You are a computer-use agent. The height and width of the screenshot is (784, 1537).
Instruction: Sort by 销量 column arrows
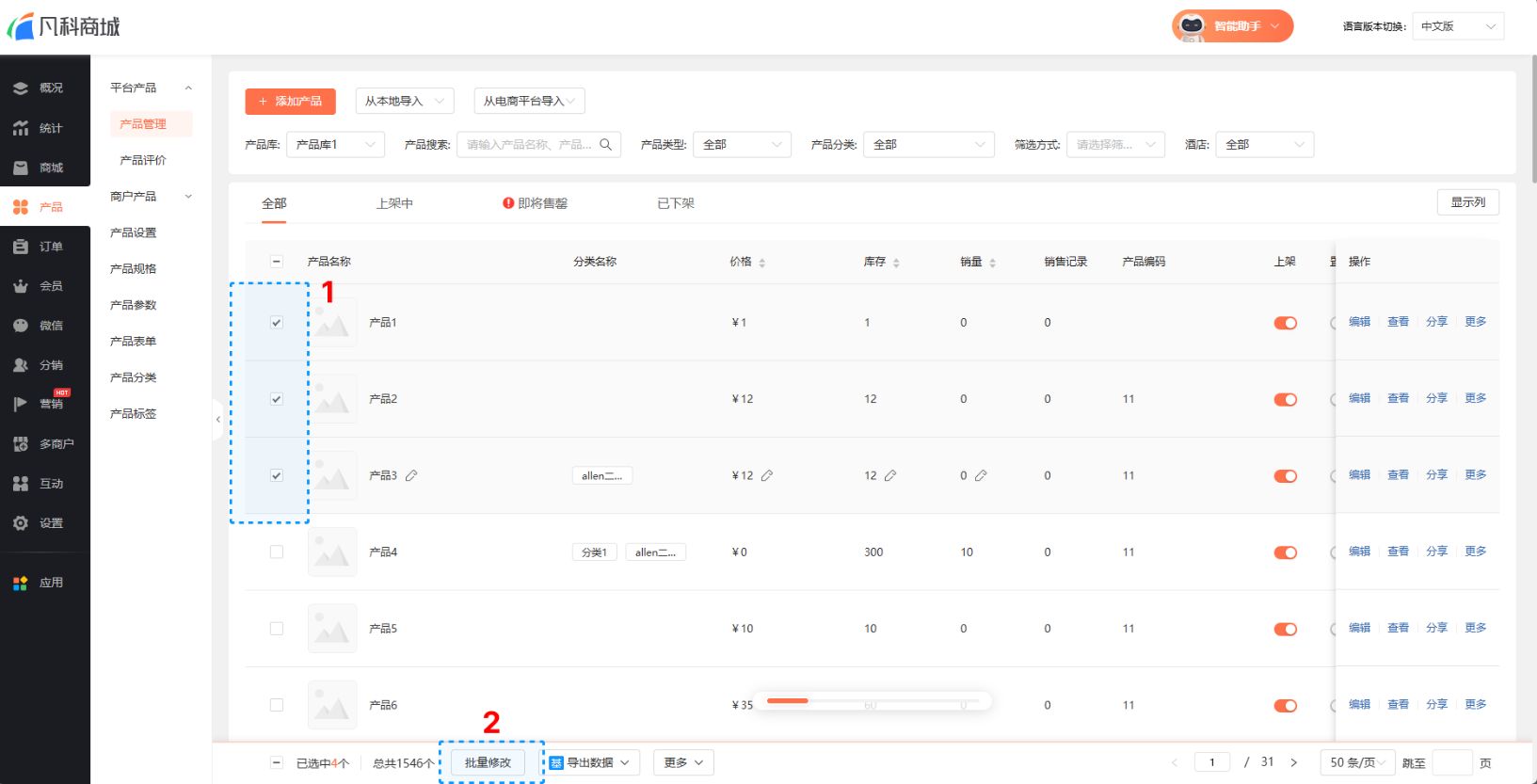(x=992, y=263)
